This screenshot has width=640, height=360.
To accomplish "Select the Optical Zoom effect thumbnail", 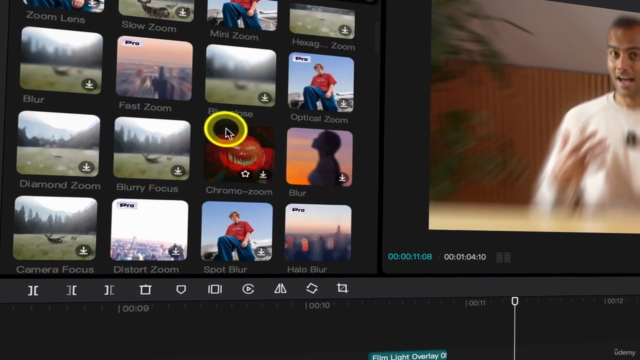I will pyautogui.click(x=321, y=82).
